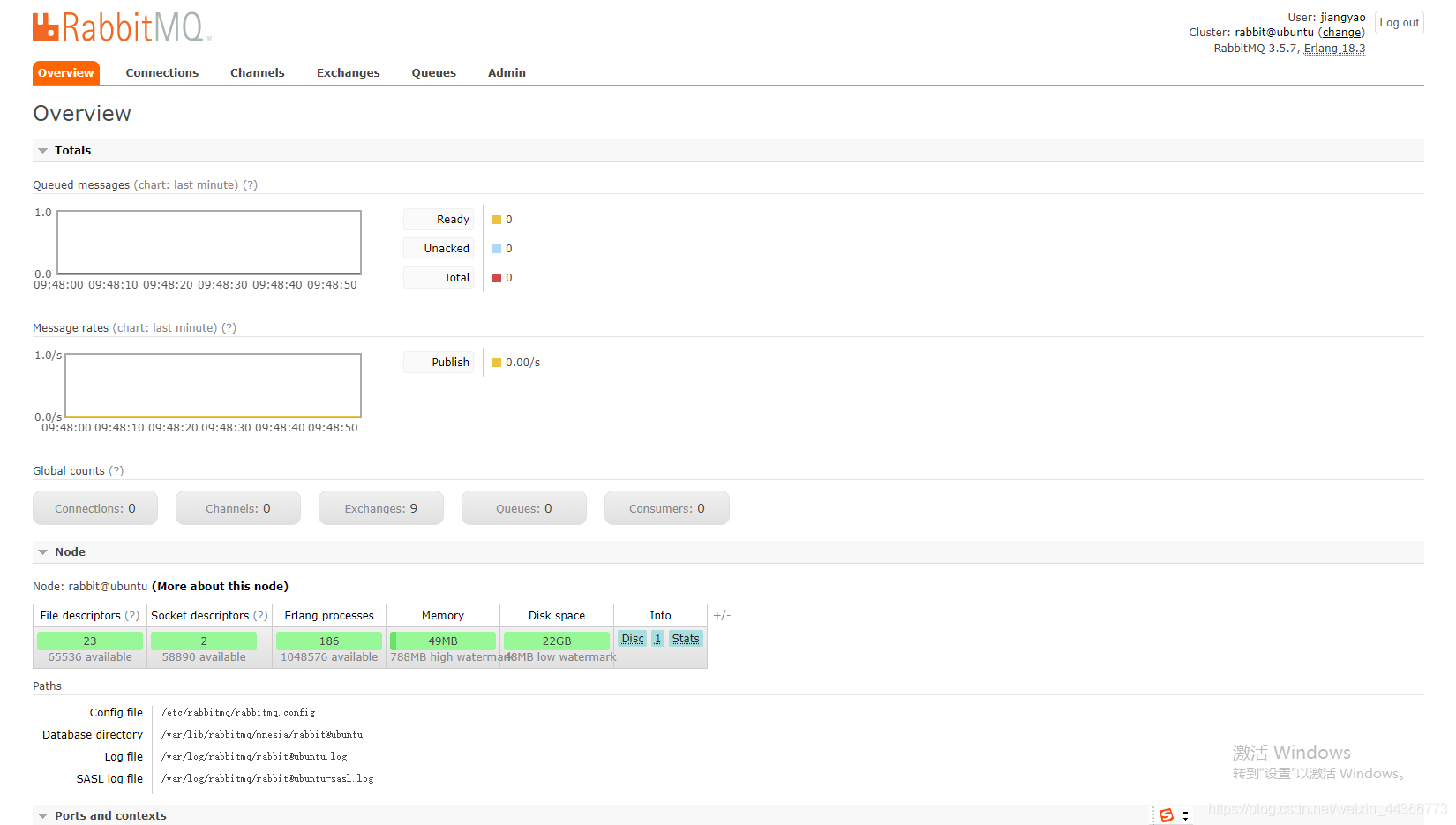
Task: Click the '1' info badge
Action: [657, 639]
